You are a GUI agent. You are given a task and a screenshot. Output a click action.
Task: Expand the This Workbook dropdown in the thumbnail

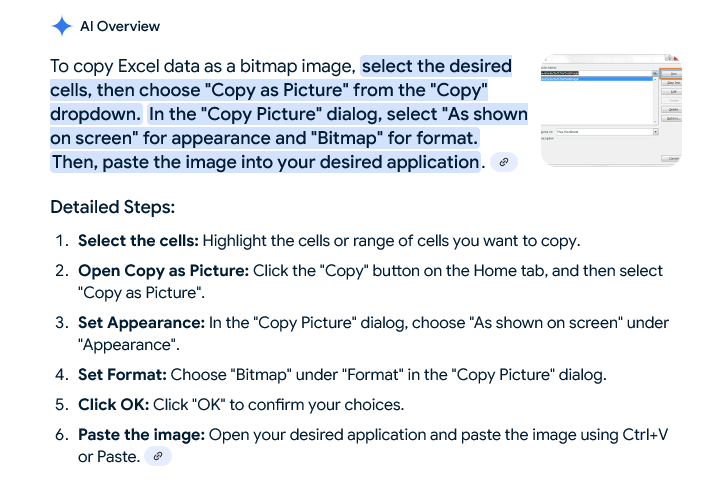click(x=655, y=131)
